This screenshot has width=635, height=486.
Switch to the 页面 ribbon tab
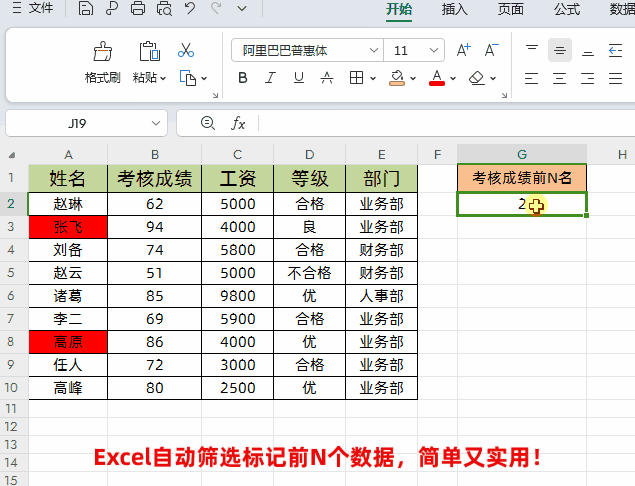511,9
